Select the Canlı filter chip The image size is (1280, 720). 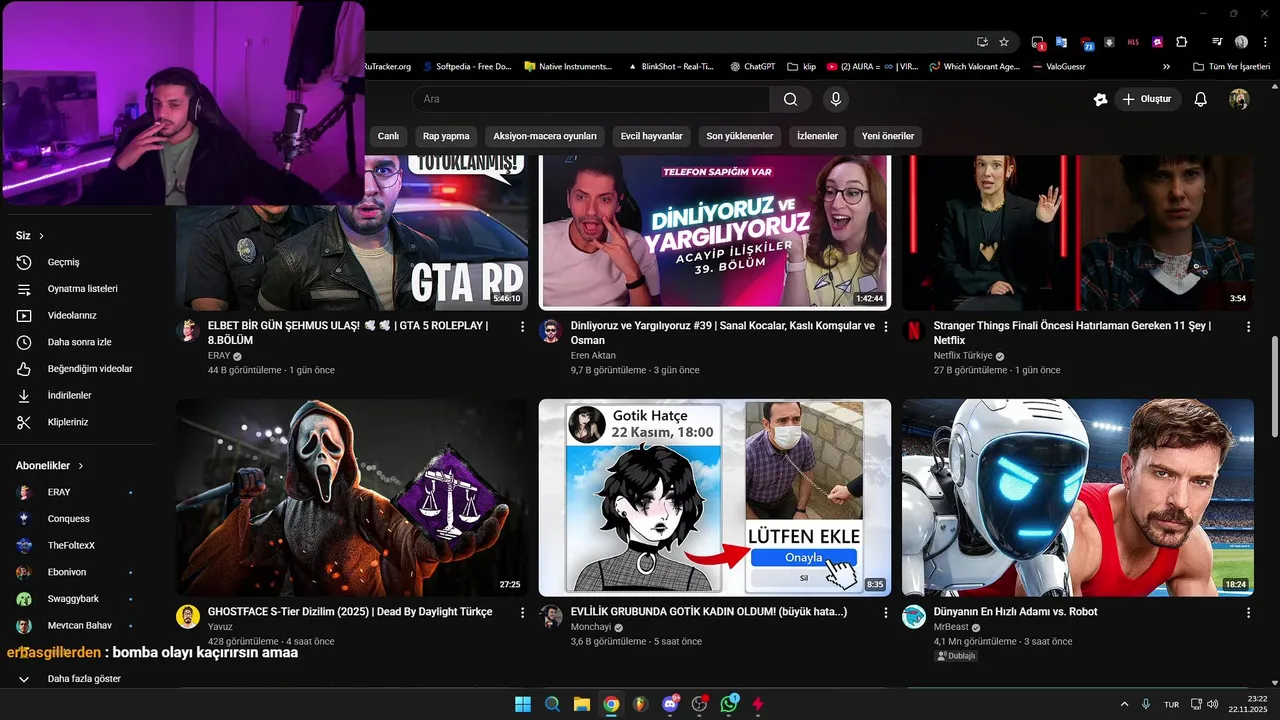[388, 136]
